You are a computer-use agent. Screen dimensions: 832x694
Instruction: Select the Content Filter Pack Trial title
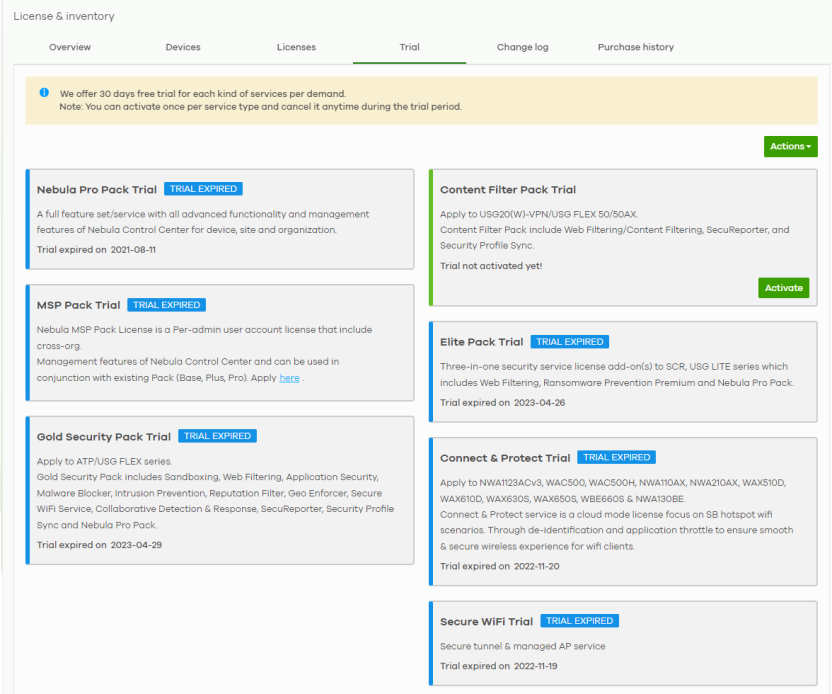[x=508, y=190]
